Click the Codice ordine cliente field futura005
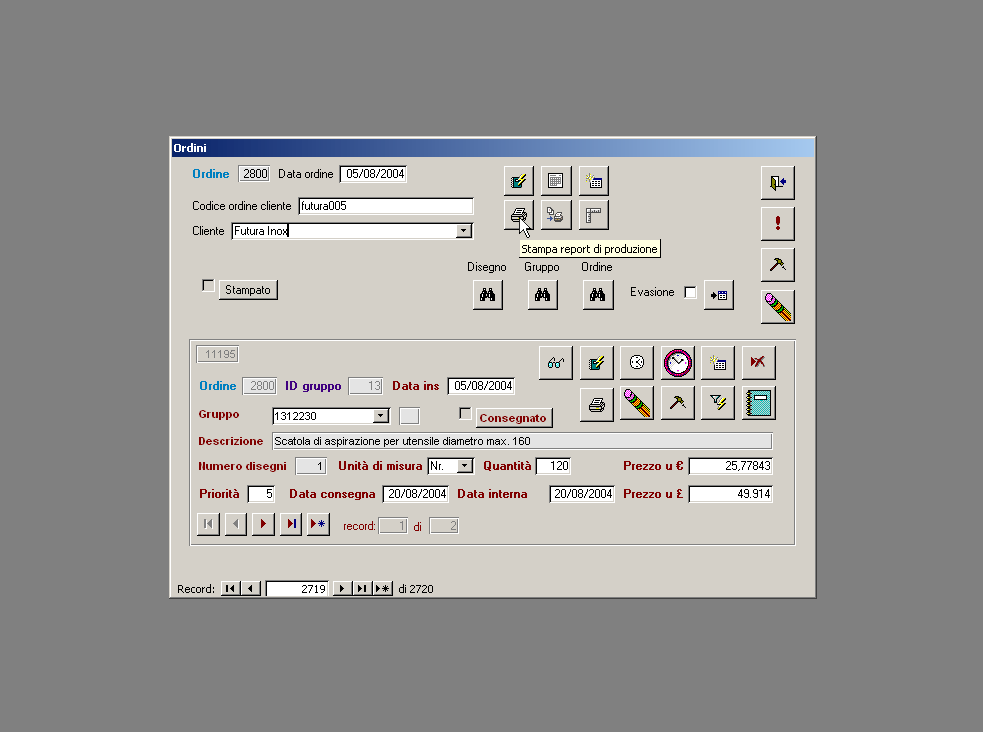983x732 pixels. [x=386, y=206]
